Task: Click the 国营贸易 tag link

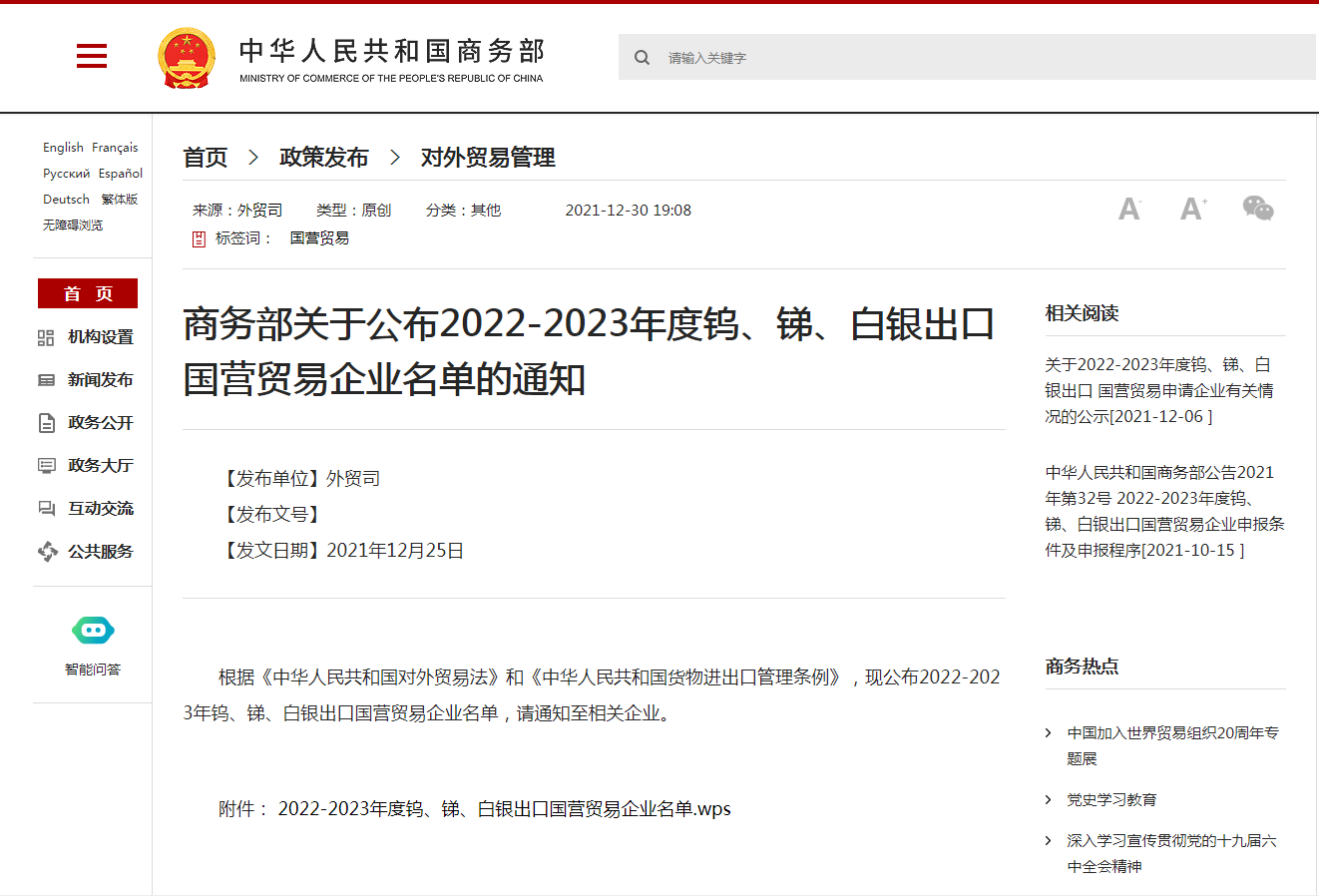Action: click(319, 238)
